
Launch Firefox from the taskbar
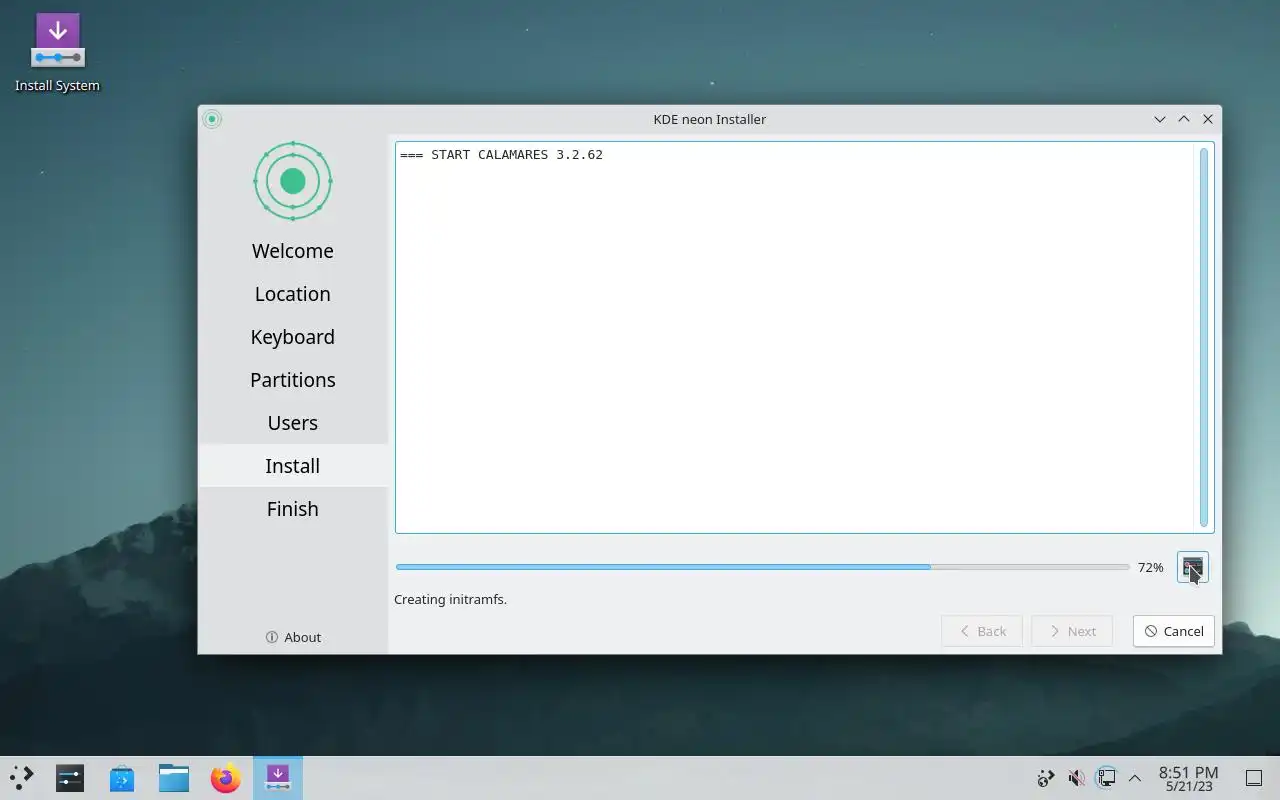pos(226,777)
